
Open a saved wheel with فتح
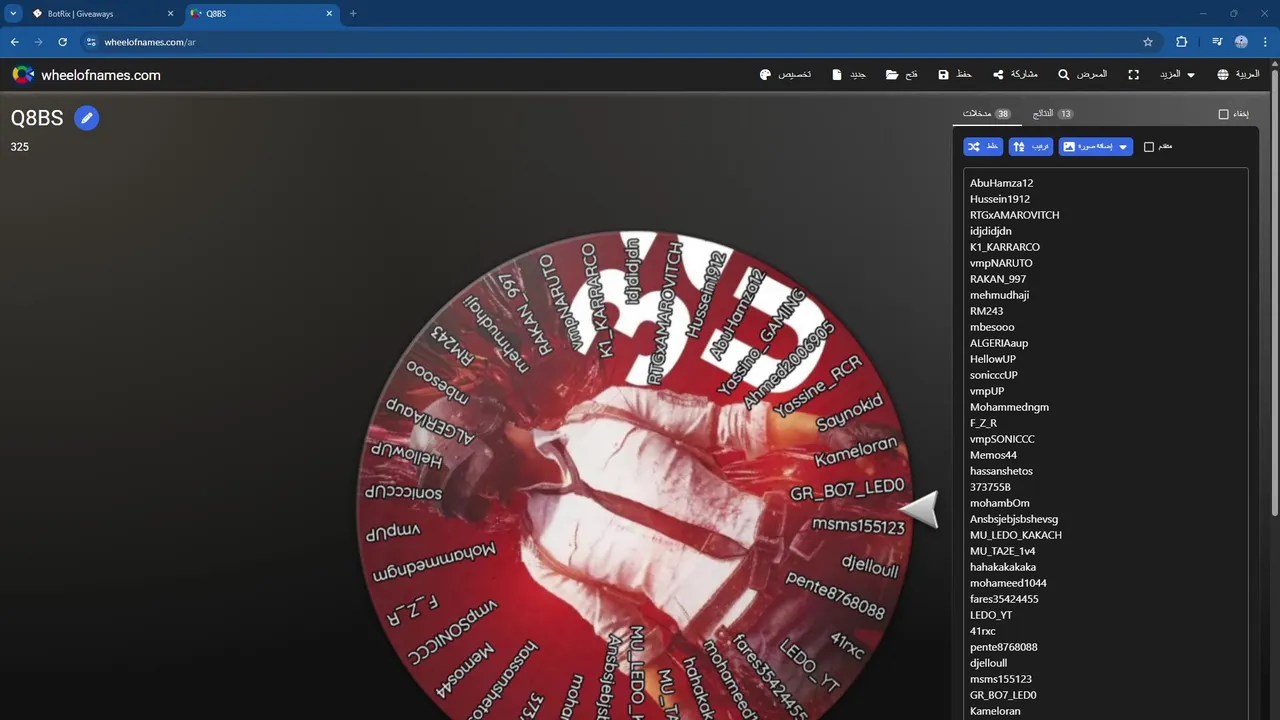tap(902, 75)
